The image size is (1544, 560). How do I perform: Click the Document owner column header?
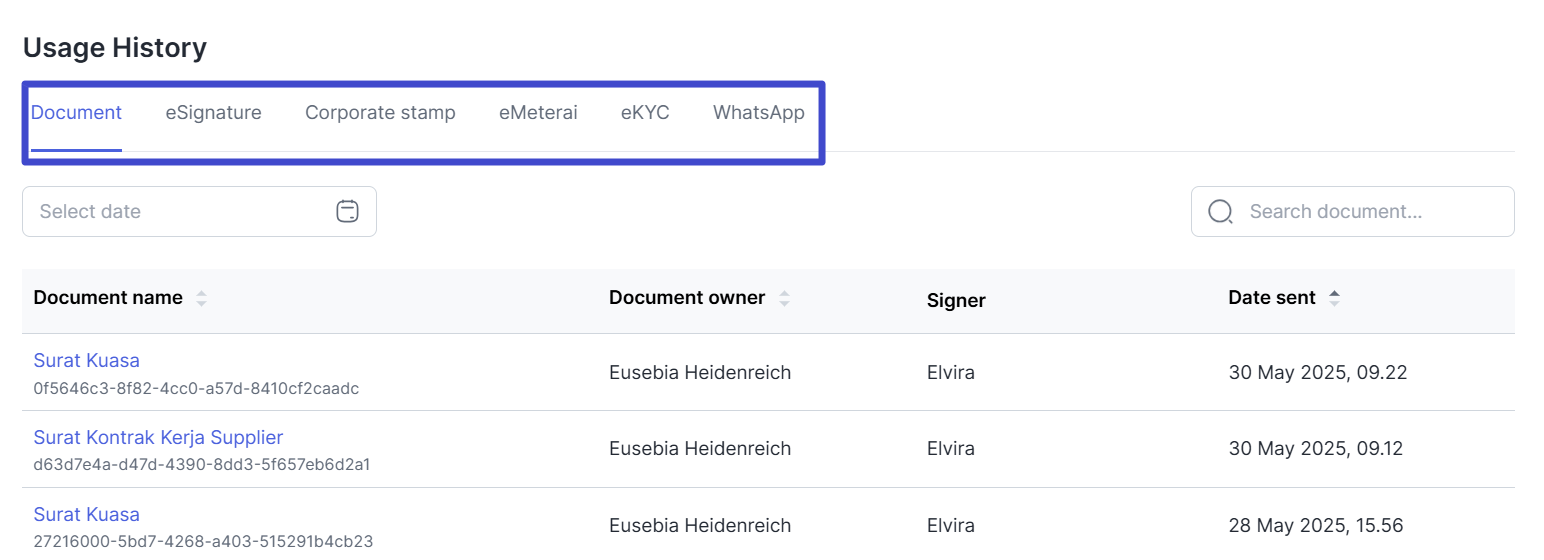point(687,297)
